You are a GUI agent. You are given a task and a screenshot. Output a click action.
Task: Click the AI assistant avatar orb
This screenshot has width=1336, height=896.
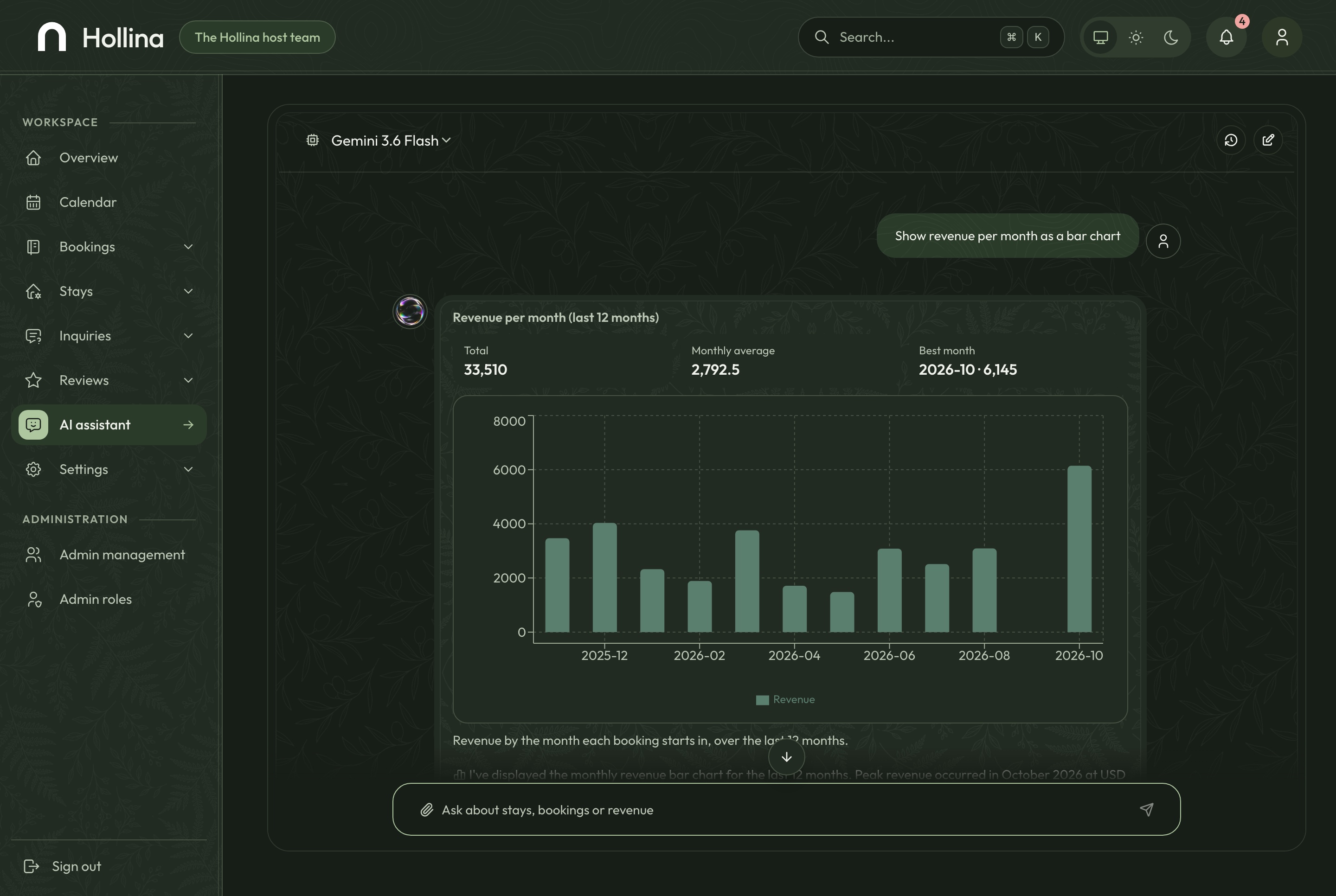410,312
